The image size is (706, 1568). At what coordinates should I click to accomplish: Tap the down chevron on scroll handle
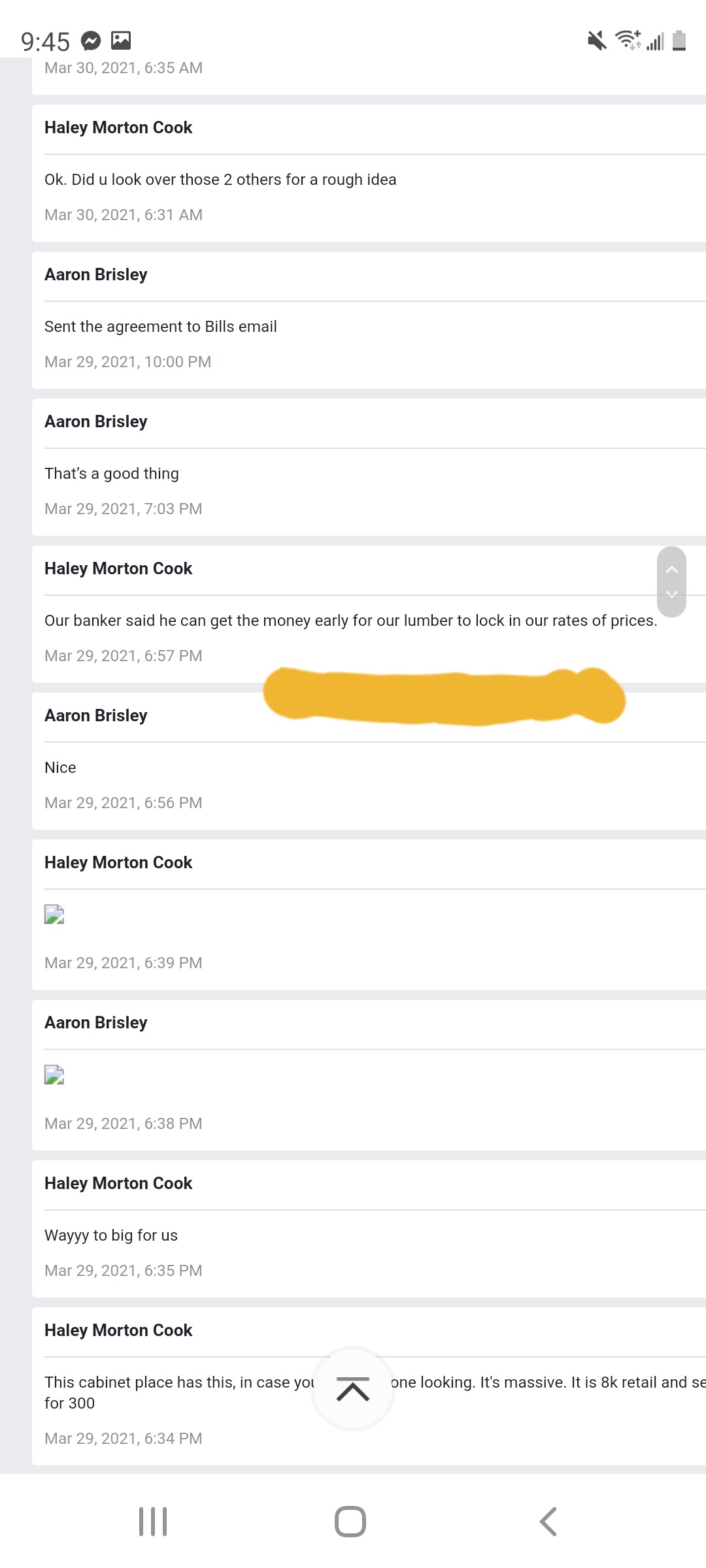(671, 594)
